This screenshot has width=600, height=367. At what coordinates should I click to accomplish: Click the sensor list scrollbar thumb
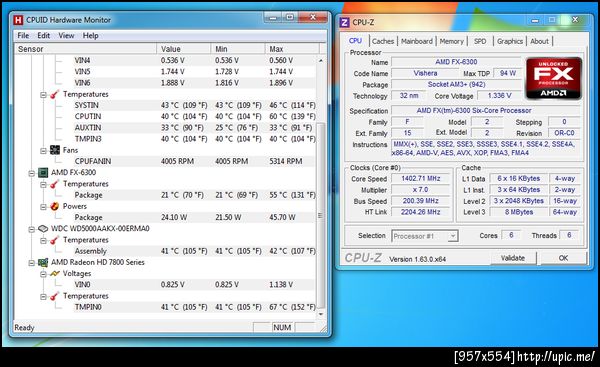pos(321,216)
